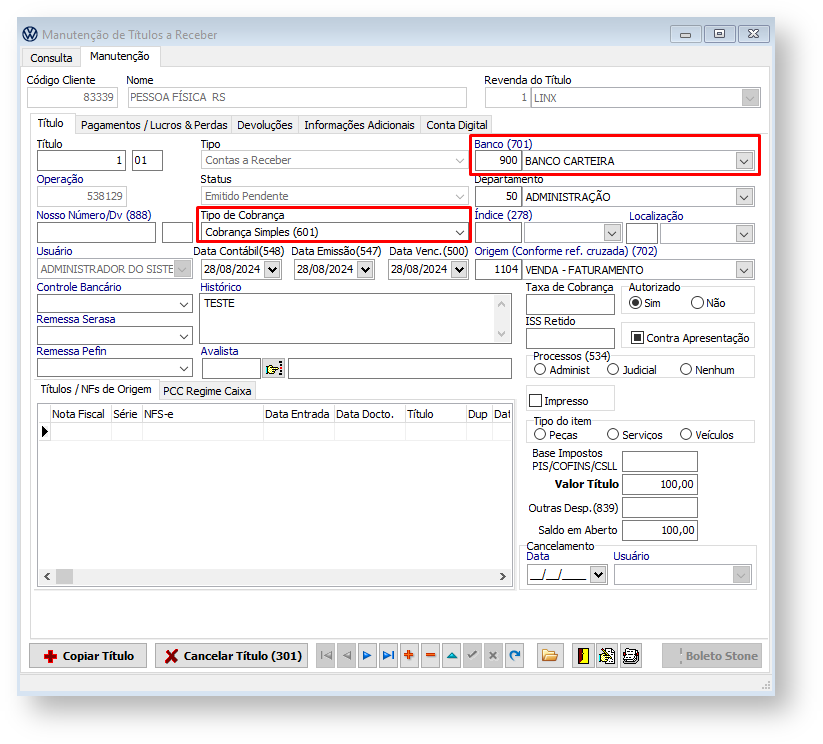823x744 pixels.
Task: Open Informações Adicionais tab
Action: pos(359,125)
